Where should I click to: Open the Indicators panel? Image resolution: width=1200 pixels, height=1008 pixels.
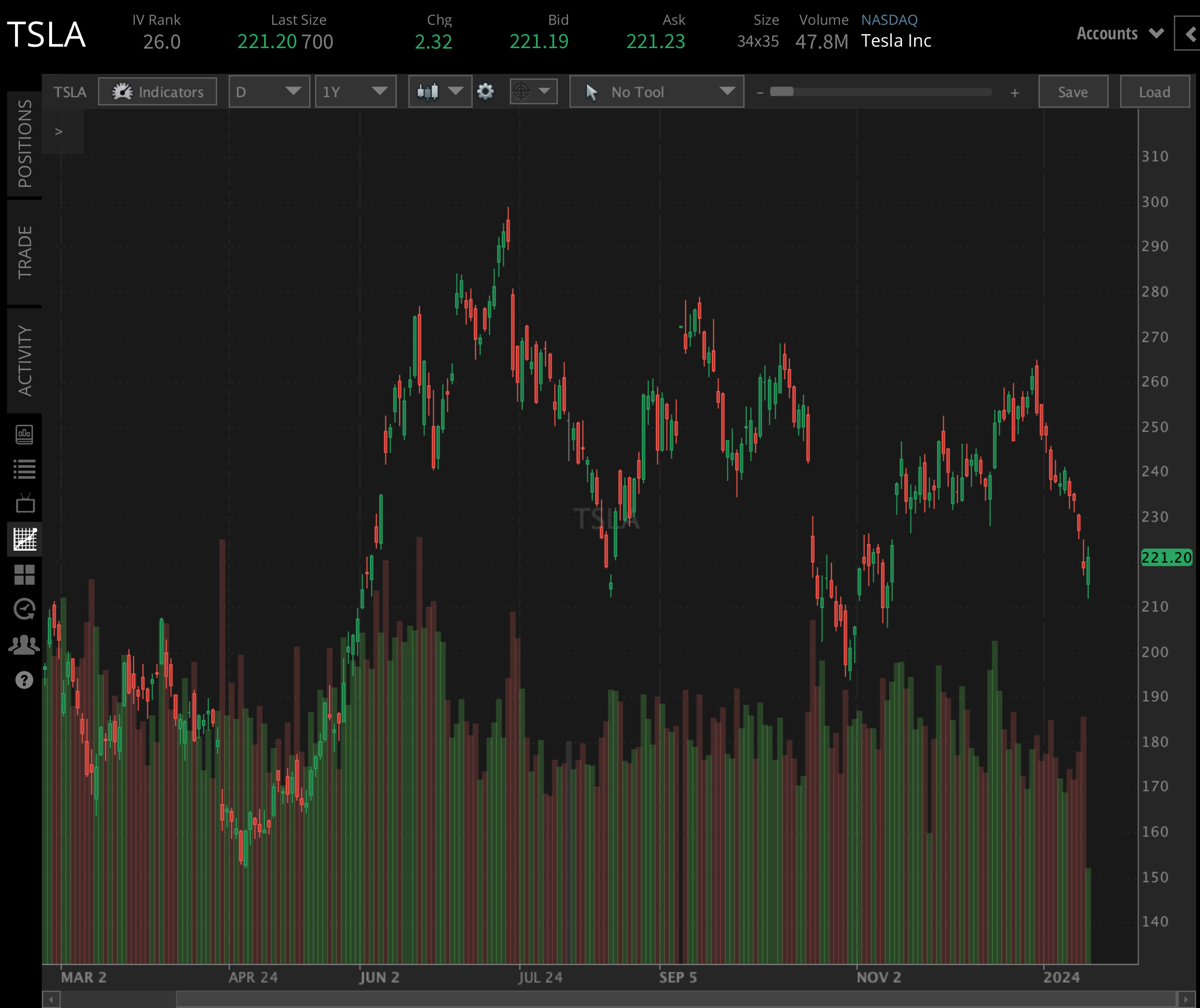click(x=157, y=91)
